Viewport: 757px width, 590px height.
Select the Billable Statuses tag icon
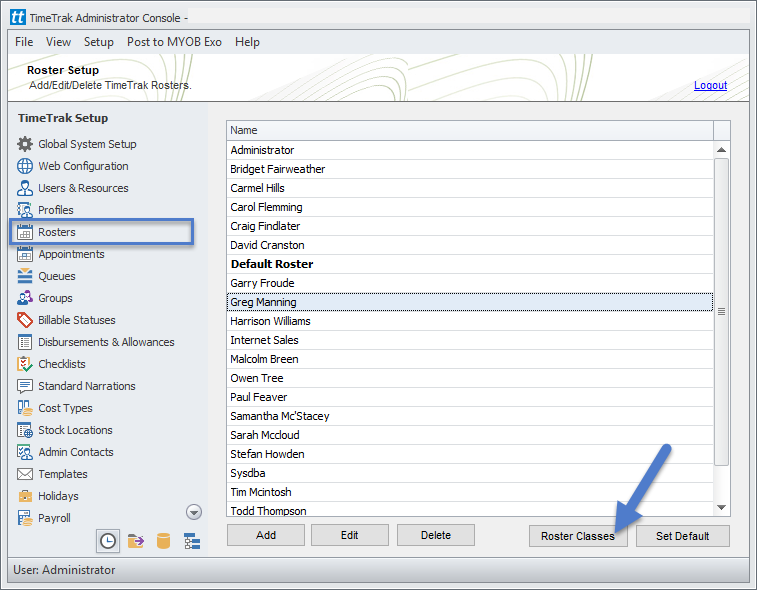click(x=25, y=320)
